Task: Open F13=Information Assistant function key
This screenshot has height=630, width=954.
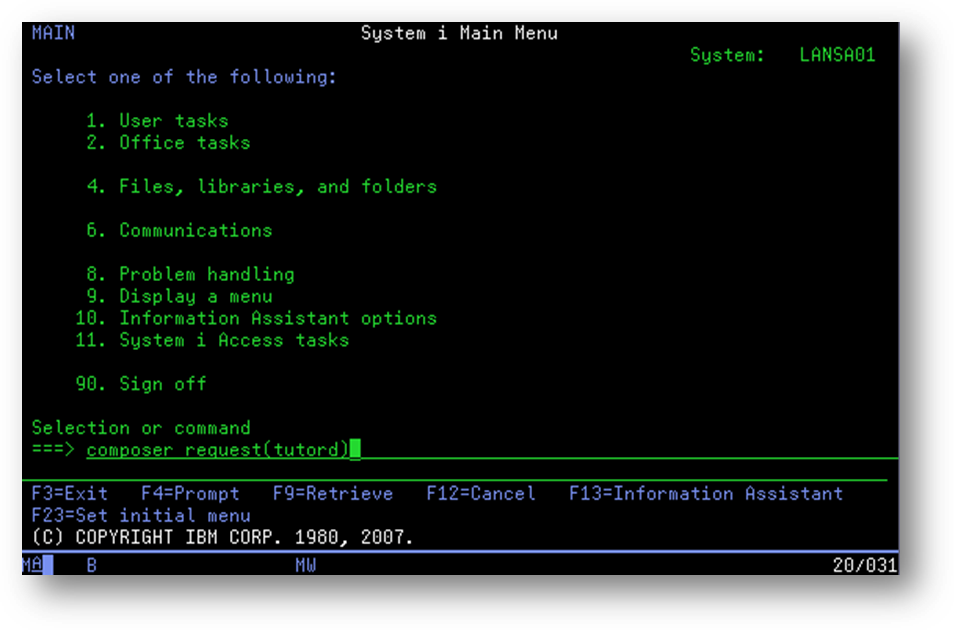Action: tap(706, 494)
